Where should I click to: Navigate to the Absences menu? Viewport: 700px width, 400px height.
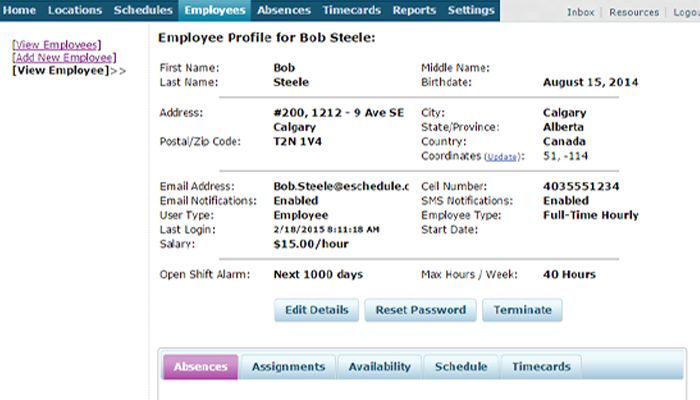click(x=284, y=11)
